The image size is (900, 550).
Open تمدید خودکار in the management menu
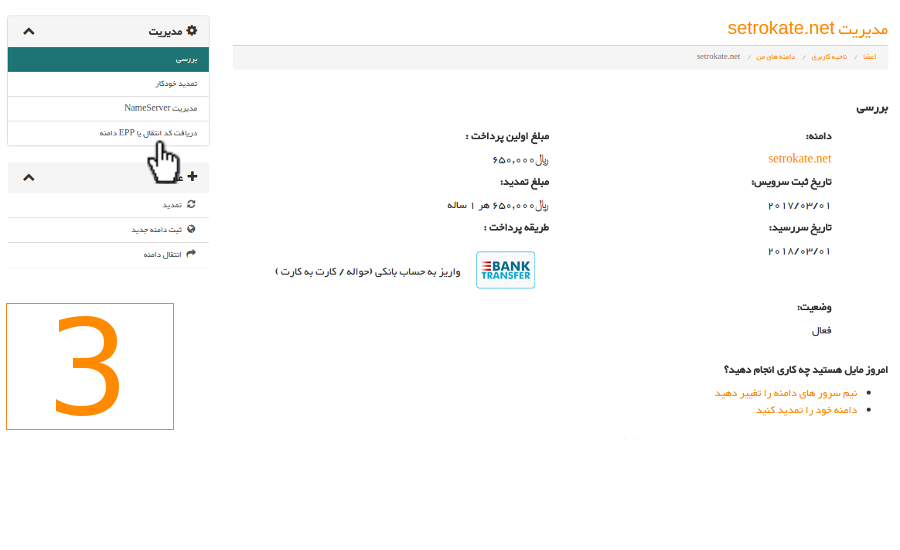coord(108,84)
